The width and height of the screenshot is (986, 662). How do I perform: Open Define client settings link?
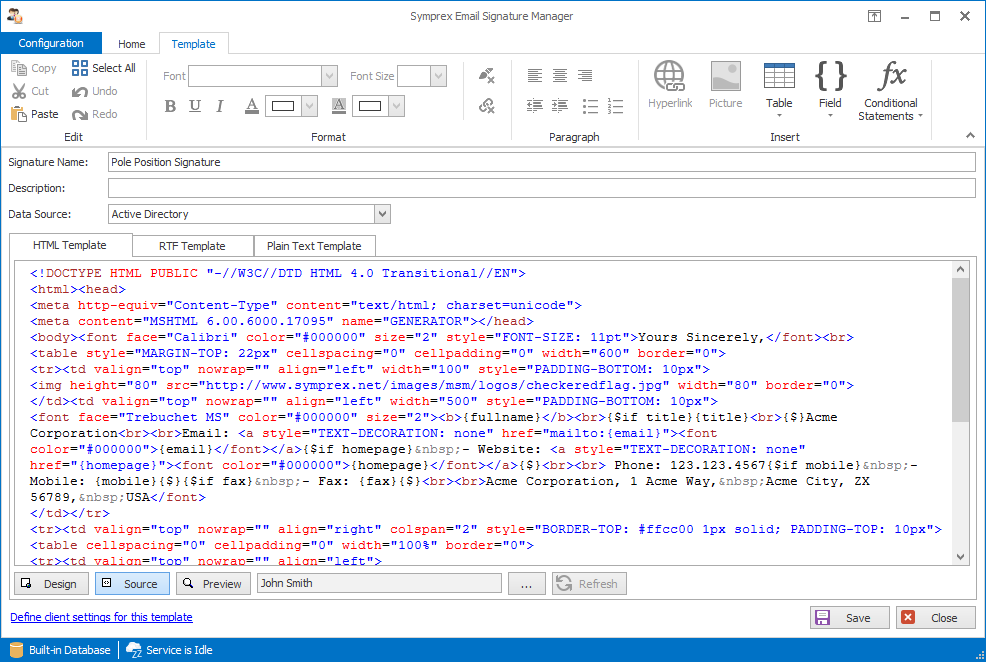101,617
